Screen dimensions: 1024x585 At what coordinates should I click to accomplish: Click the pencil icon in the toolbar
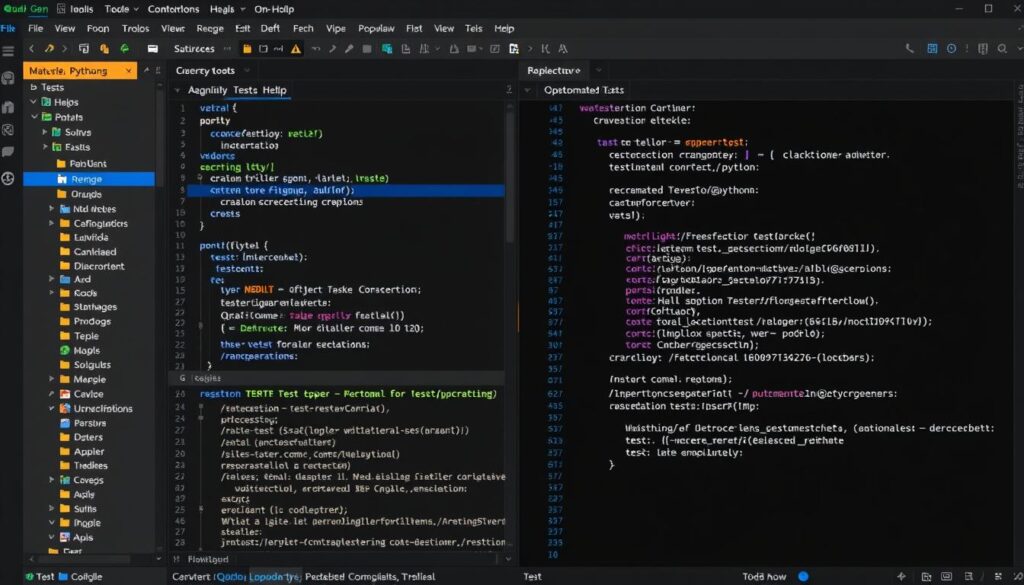click(x=349, y=49)
